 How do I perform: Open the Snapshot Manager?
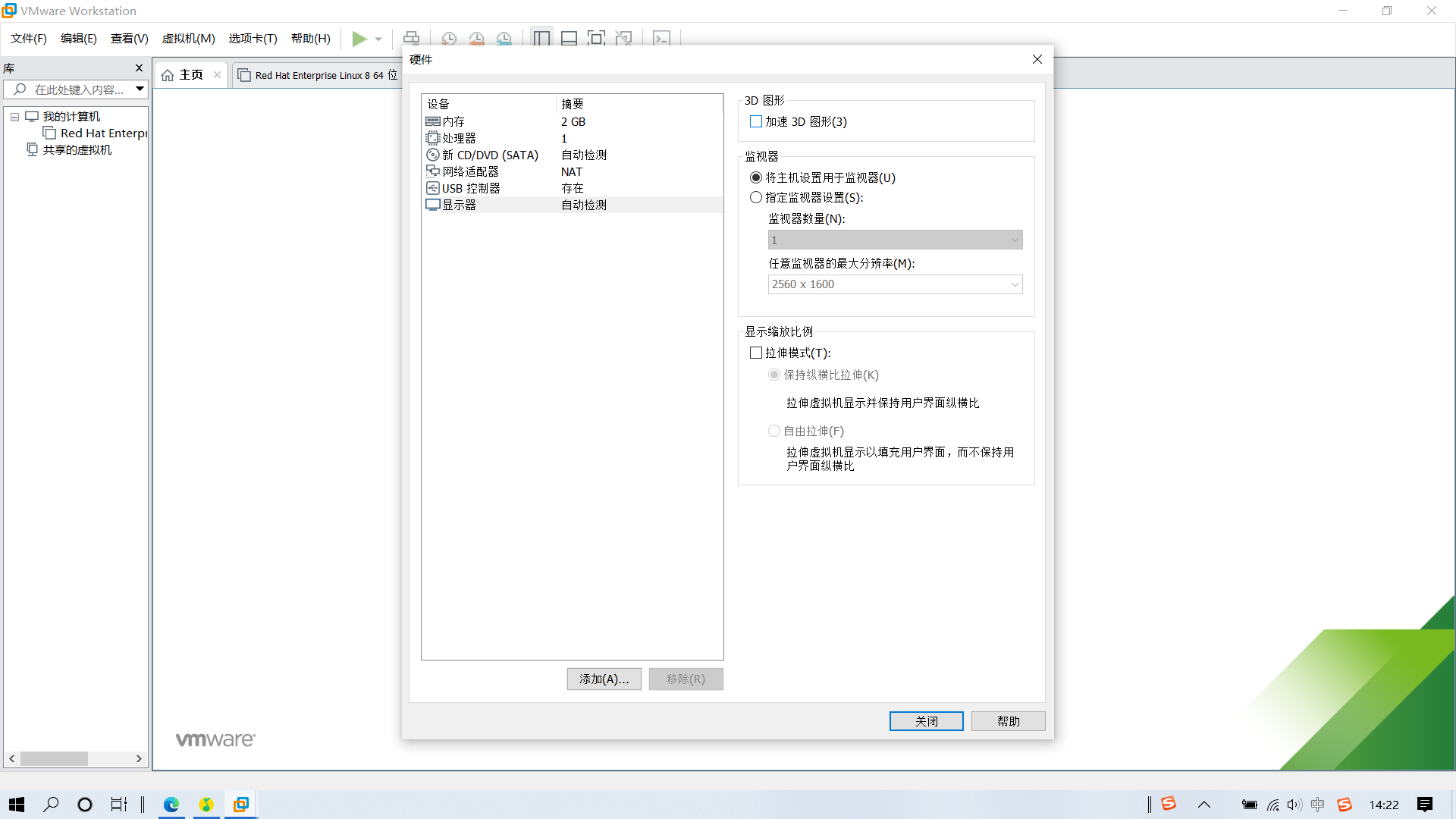504,39
